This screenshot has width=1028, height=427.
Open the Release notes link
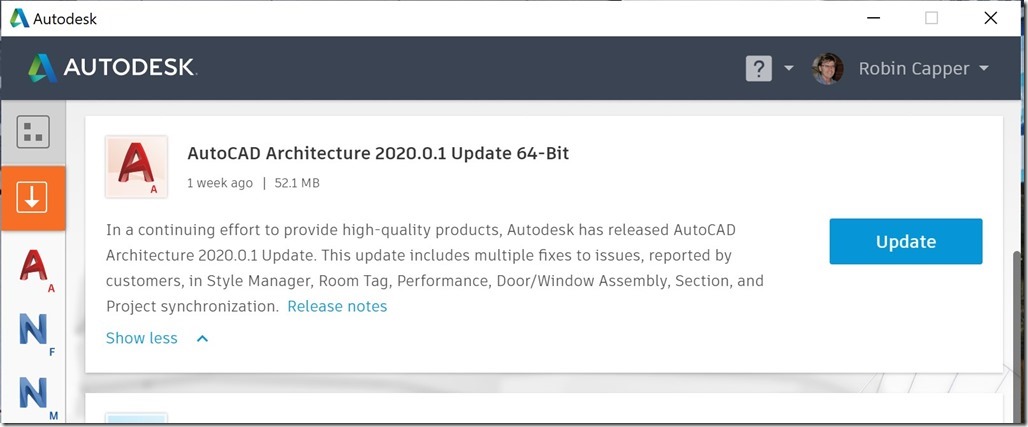point(337,306)
